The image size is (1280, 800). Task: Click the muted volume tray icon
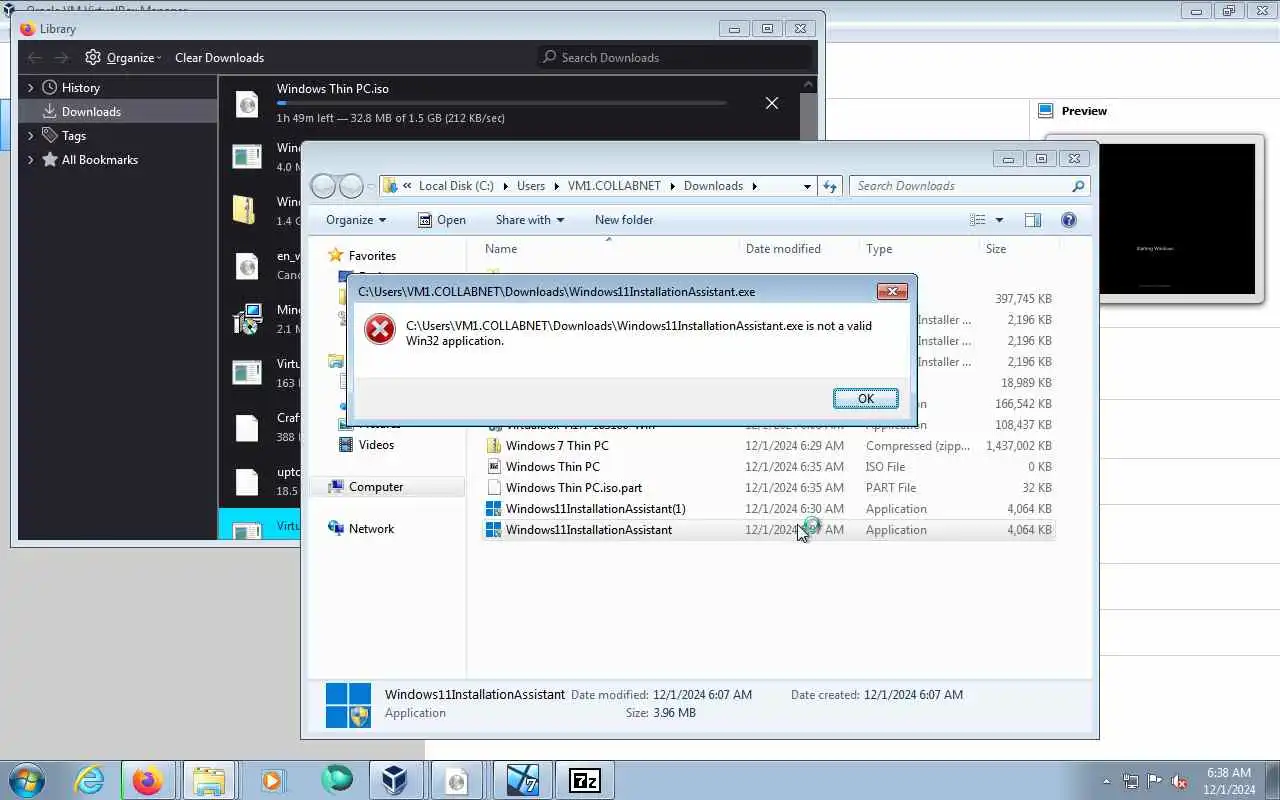pos(1180,781)
